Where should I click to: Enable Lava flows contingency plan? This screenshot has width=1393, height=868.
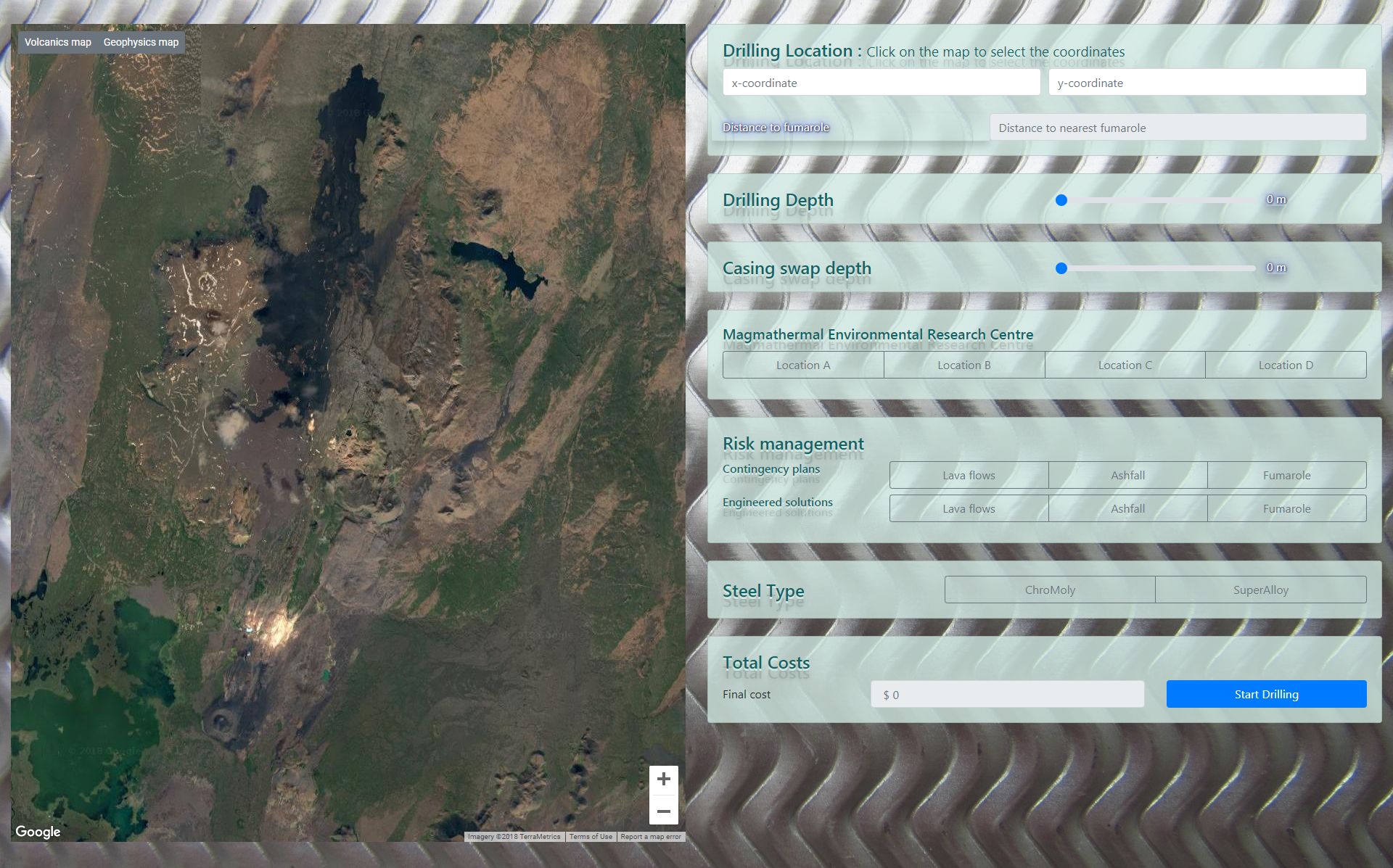coord(969,475)
